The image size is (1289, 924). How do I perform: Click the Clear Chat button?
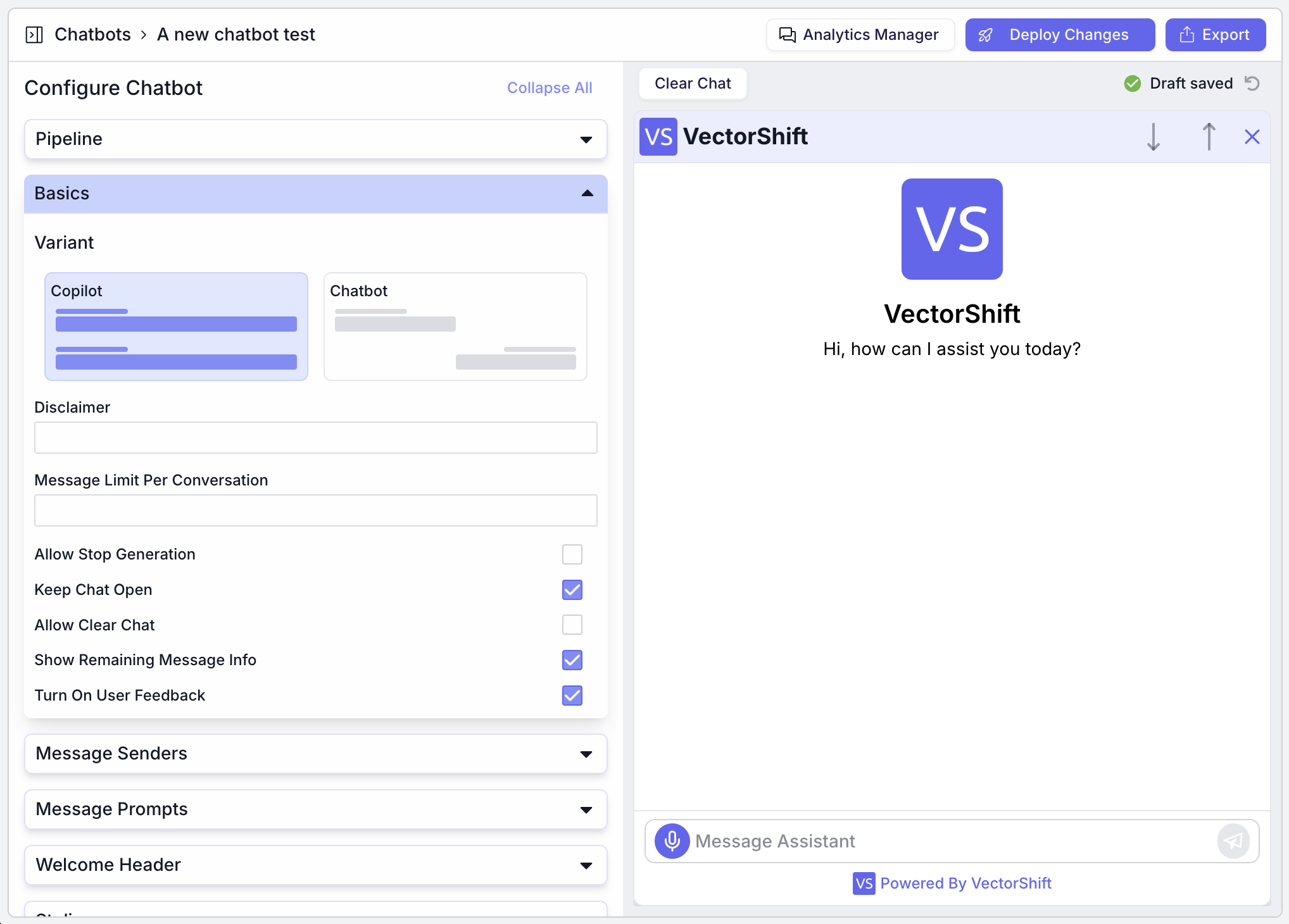coord(693,83)
